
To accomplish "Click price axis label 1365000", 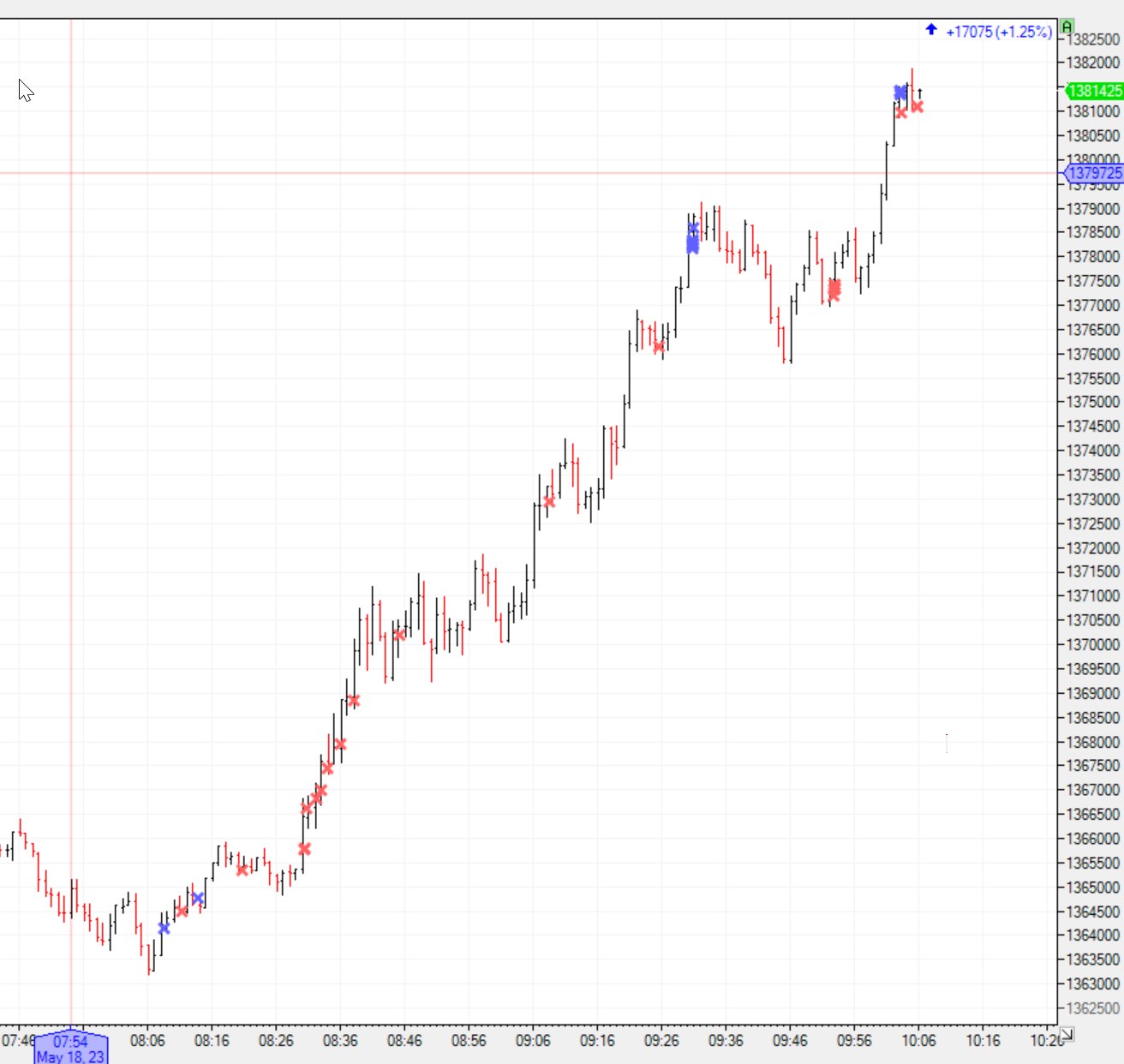I will [1093, 888].
